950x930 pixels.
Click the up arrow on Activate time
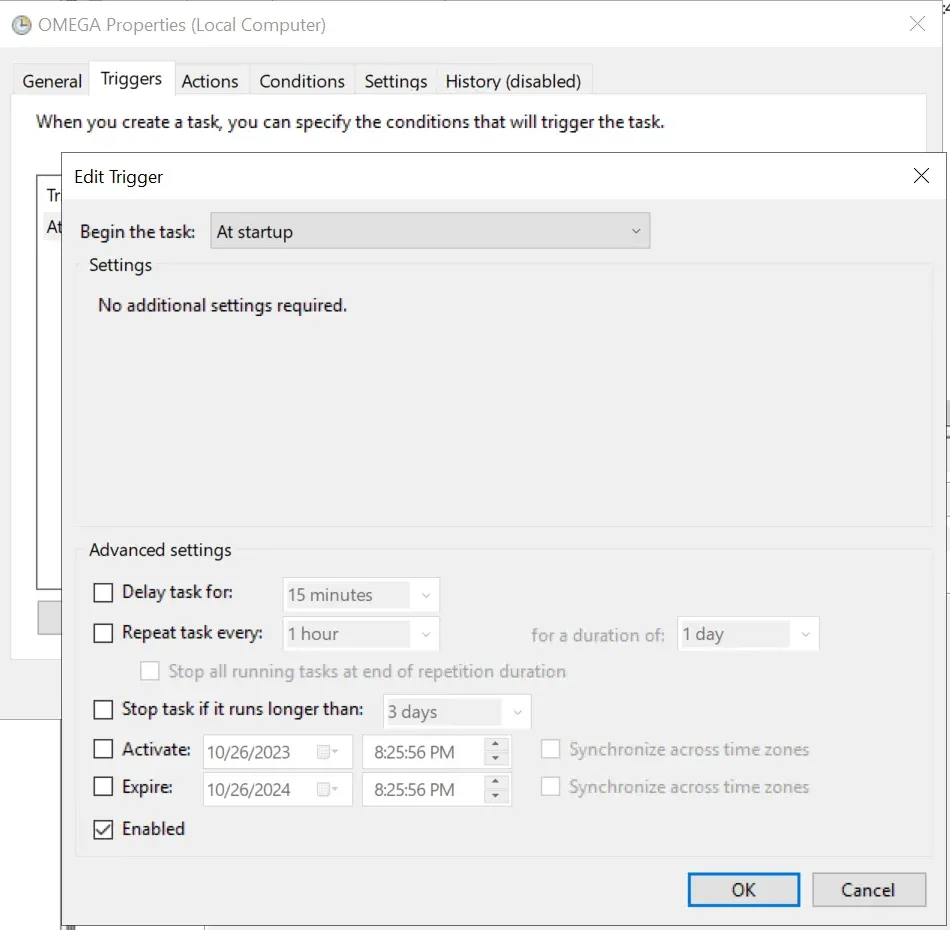(496, 746)
